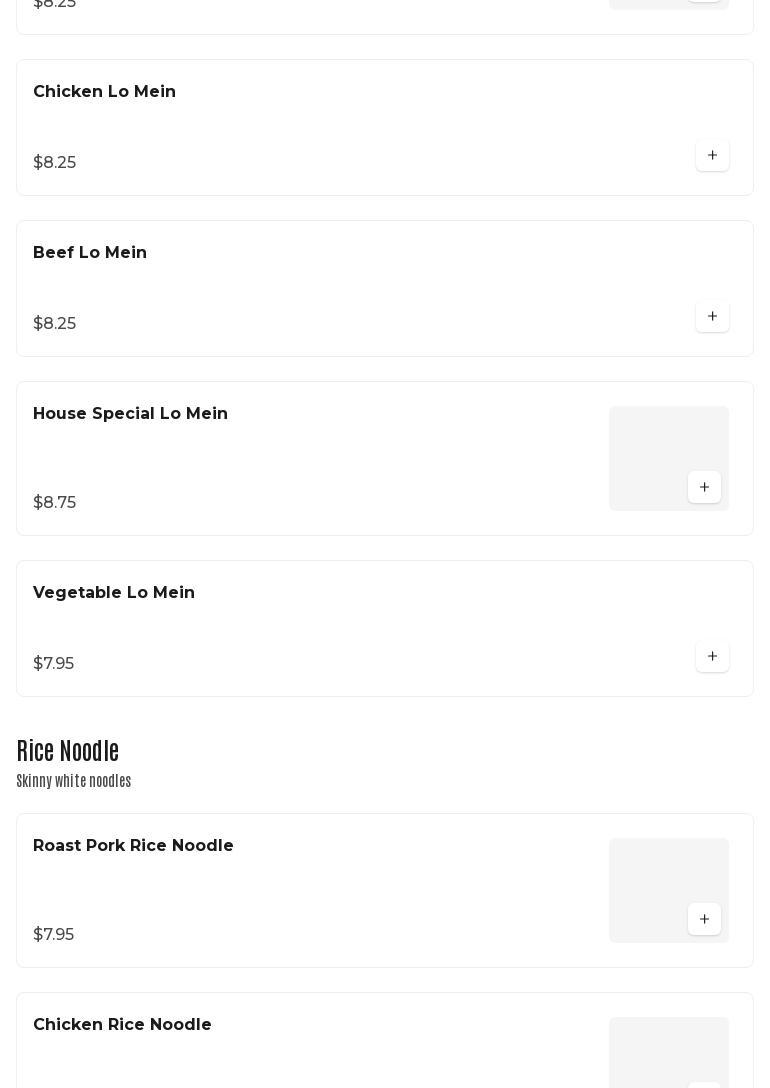Add Vegetable Lo Mein with plus icon
Screen dimensions: 770x1088
[712, 656]
